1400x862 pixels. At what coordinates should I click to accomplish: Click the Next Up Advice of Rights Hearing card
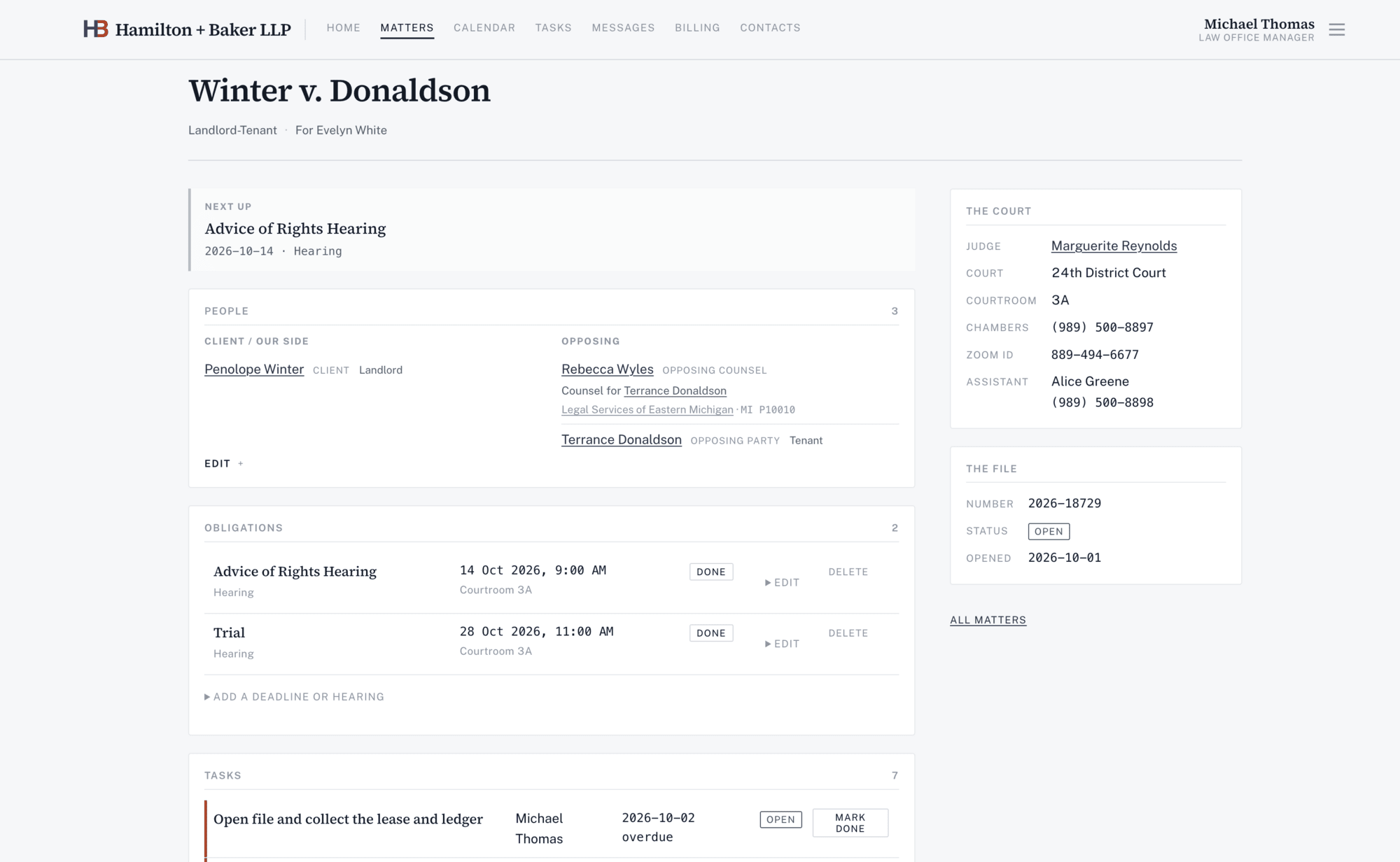(x=552, y=229)
